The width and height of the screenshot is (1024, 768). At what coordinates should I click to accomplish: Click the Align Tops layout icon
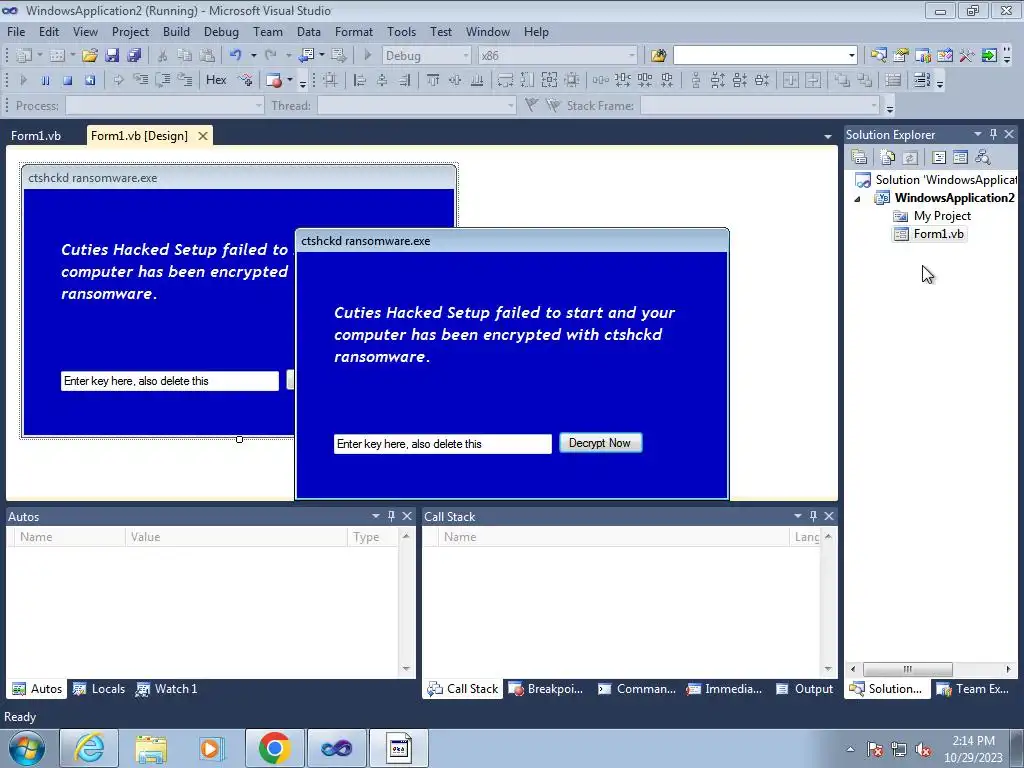433,80
